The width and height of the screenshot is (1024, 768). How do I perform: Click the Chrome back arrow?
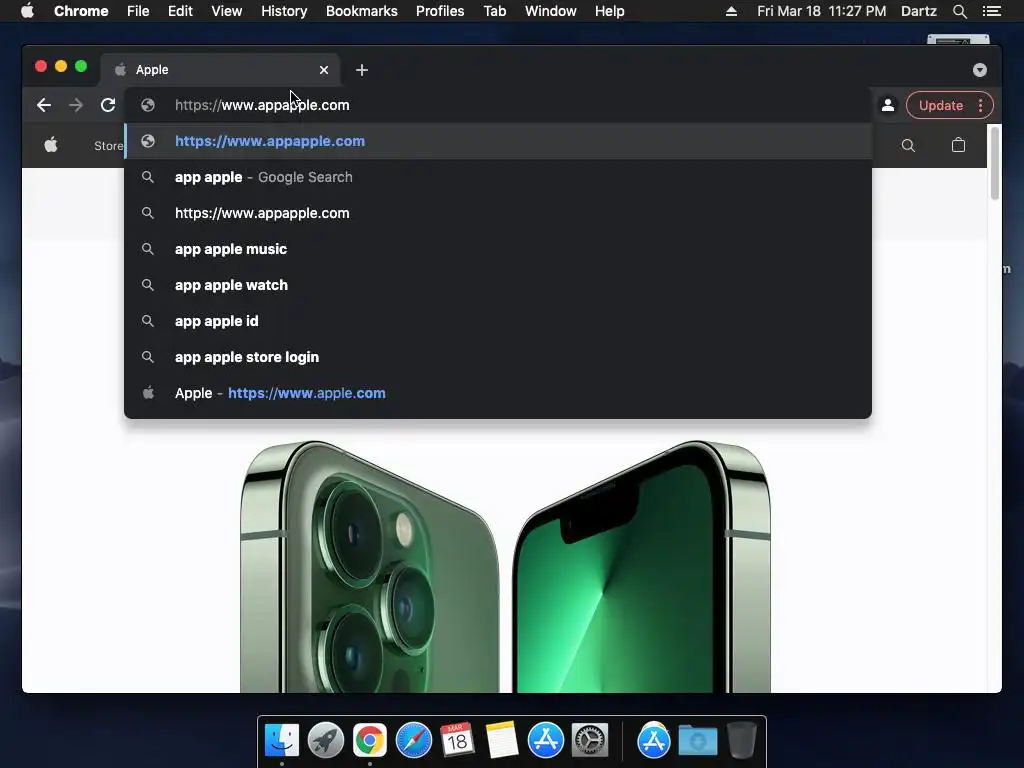pos(44,105)
